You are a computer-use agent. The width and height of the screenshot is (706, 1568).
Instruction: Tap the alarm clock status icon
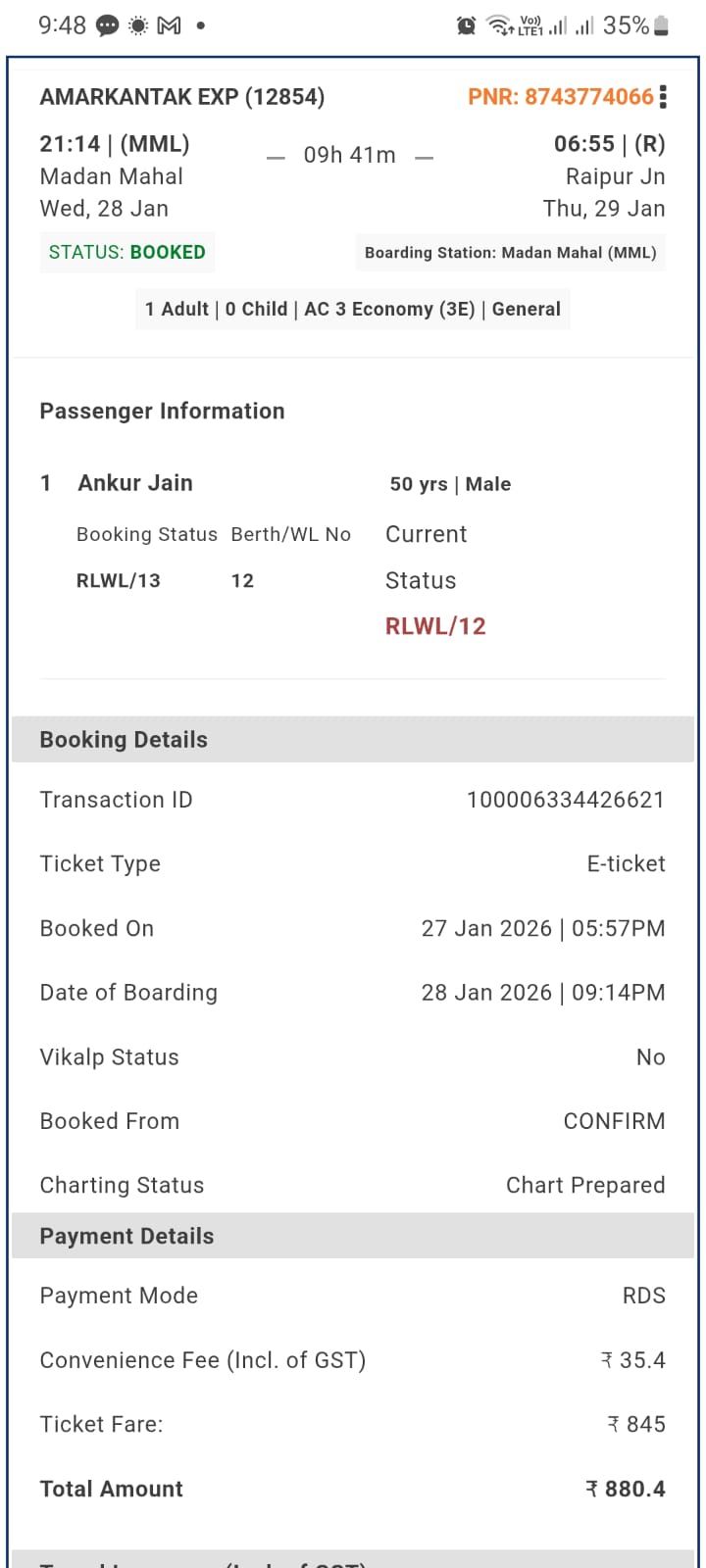point(467,26)
